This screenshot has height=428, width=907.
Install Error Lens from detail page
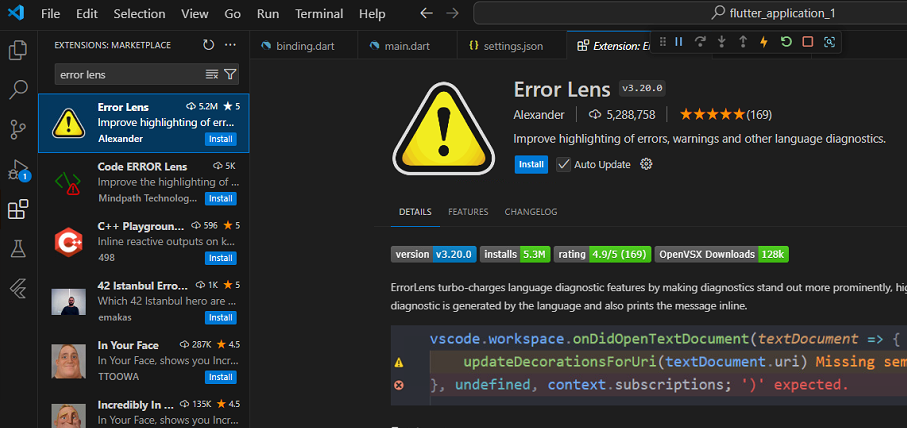[x=530, y=164]
